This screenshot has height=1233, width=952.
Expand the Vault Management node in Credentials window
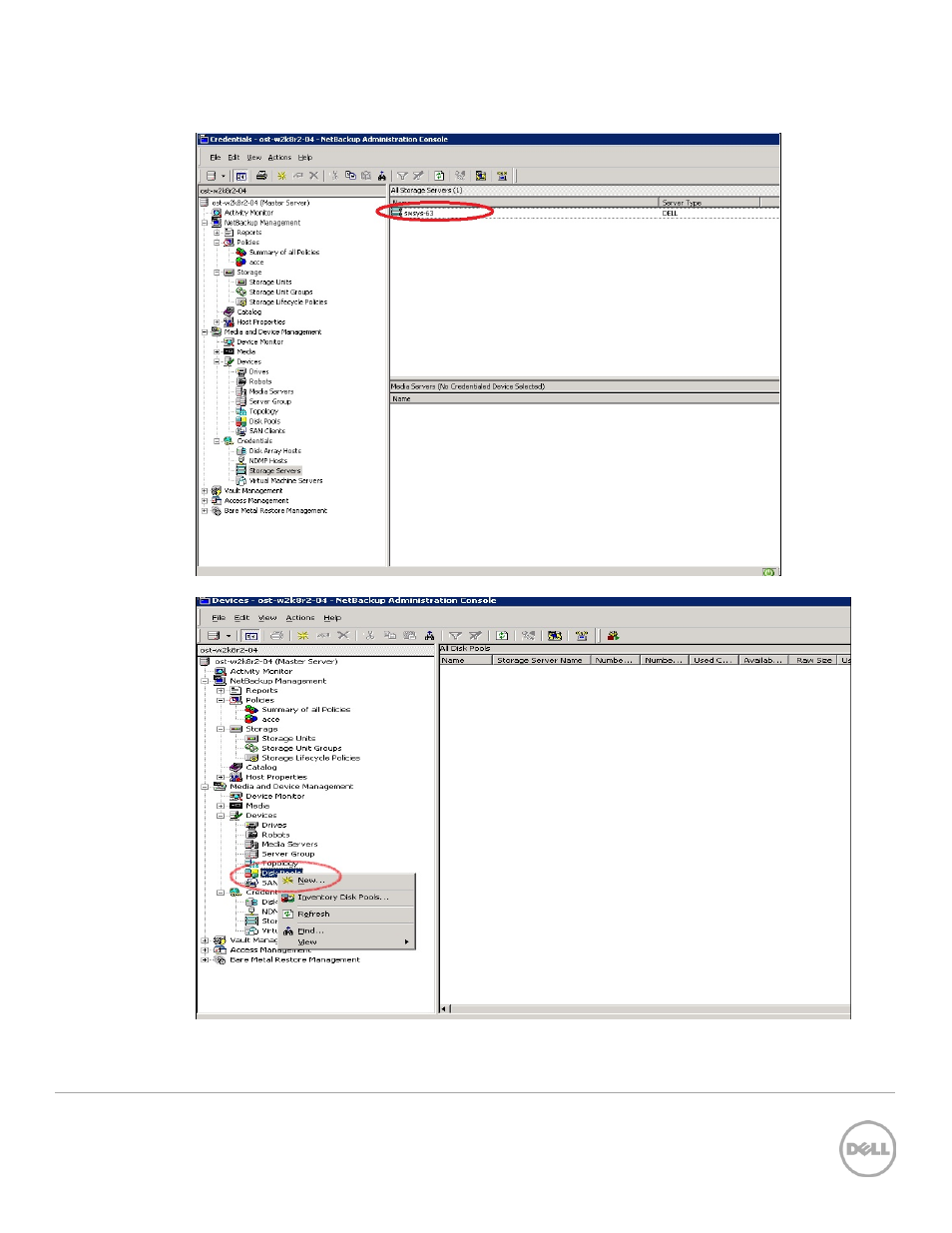tap(205, 491)
